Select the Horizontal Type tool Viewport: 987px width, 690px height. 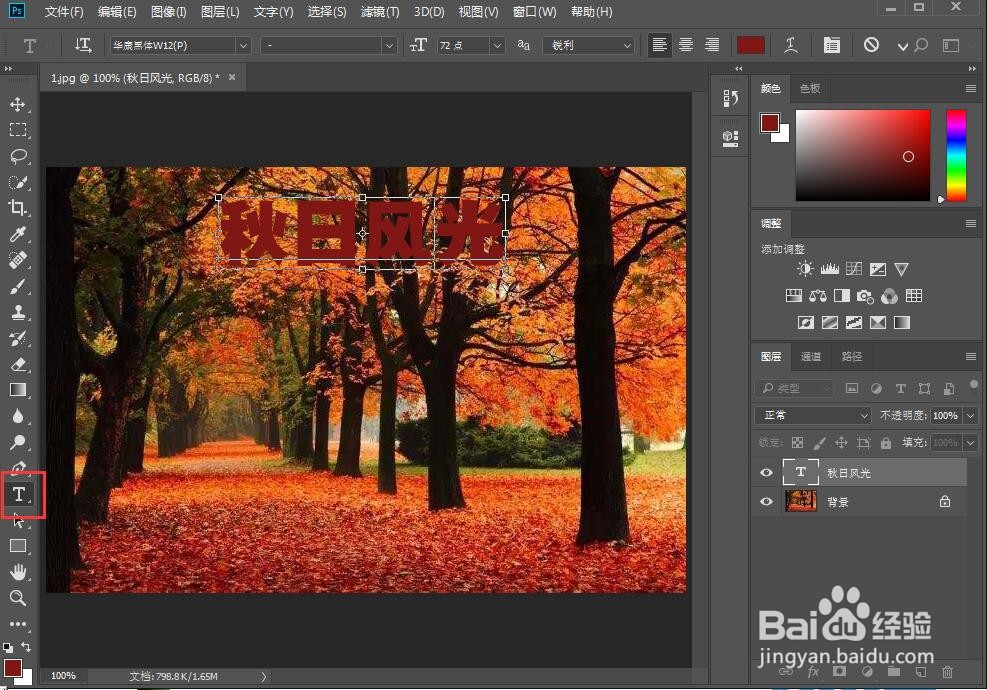19,494
